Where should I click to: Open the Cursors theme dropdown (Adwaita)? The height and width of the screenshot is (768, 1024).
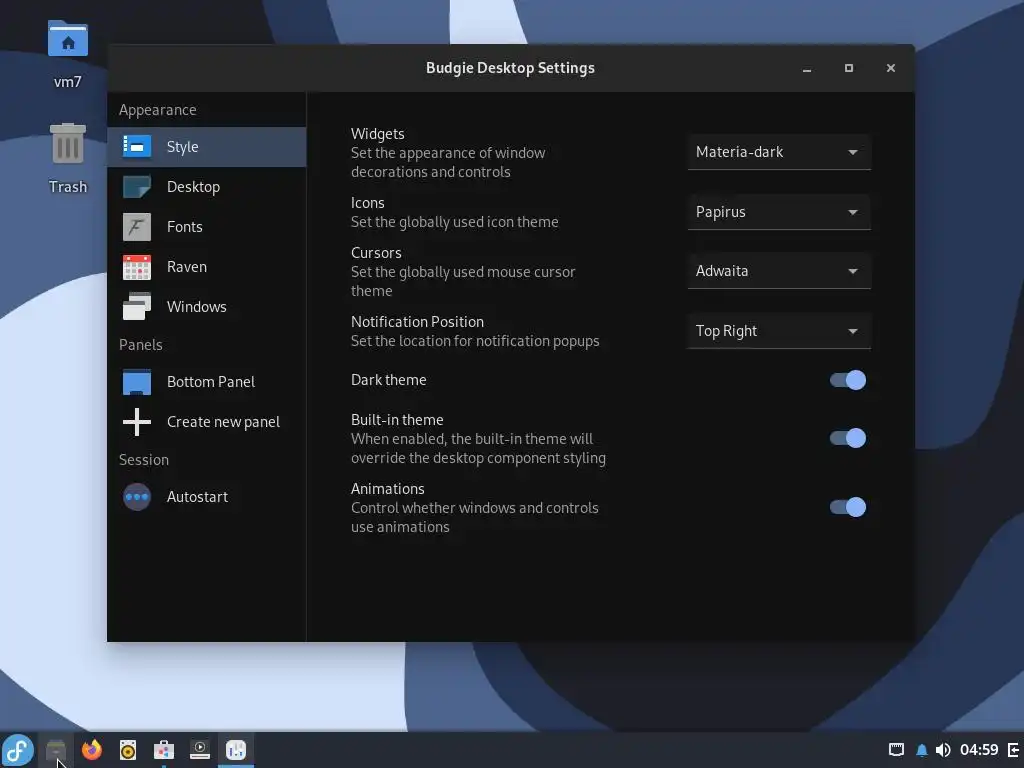tap(779, 271)
